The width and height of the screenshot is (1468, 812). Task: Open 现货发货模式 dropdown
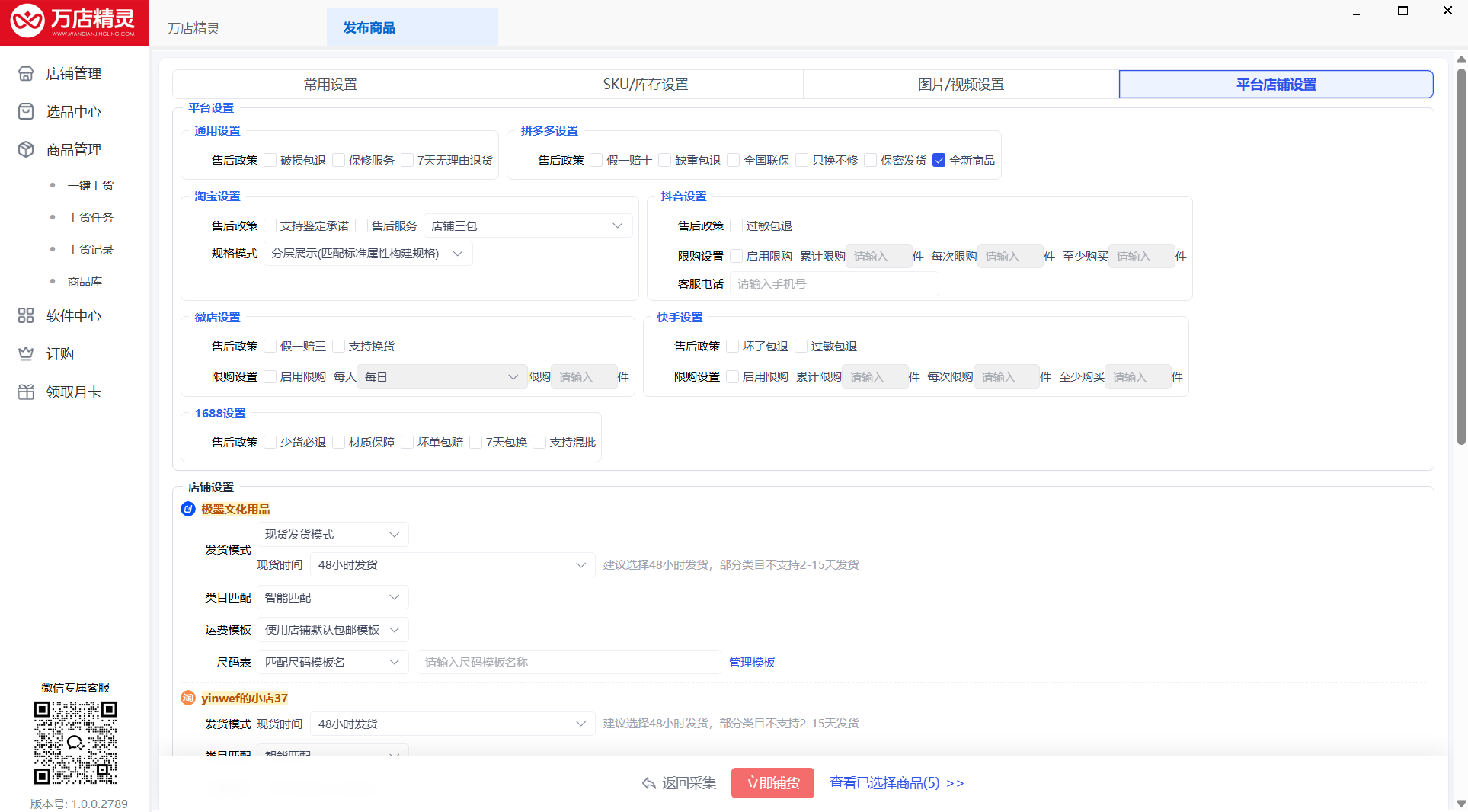[332, 535]
